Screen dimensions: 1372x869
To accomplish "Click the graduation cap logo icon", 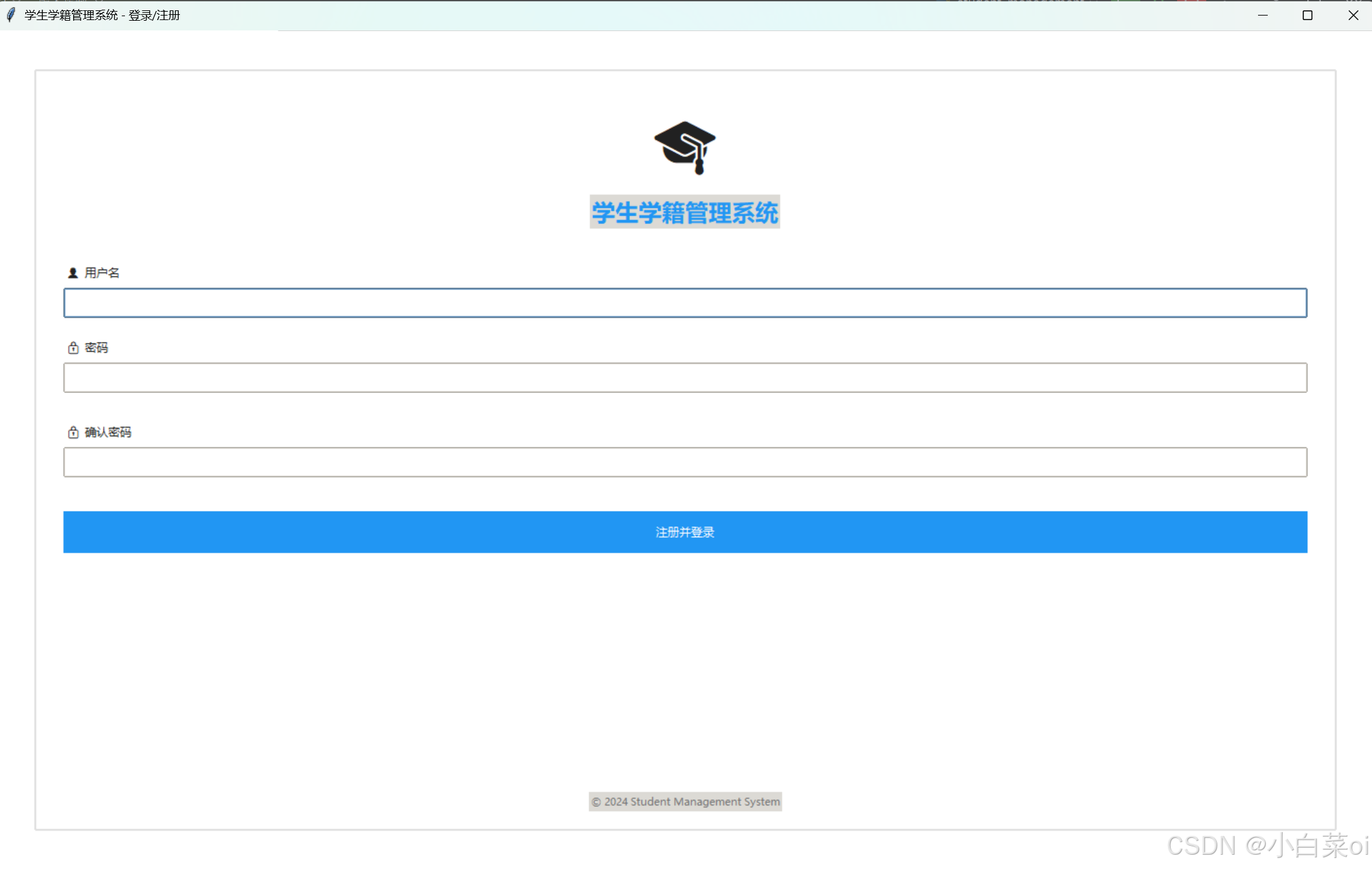I will point(684,147).
